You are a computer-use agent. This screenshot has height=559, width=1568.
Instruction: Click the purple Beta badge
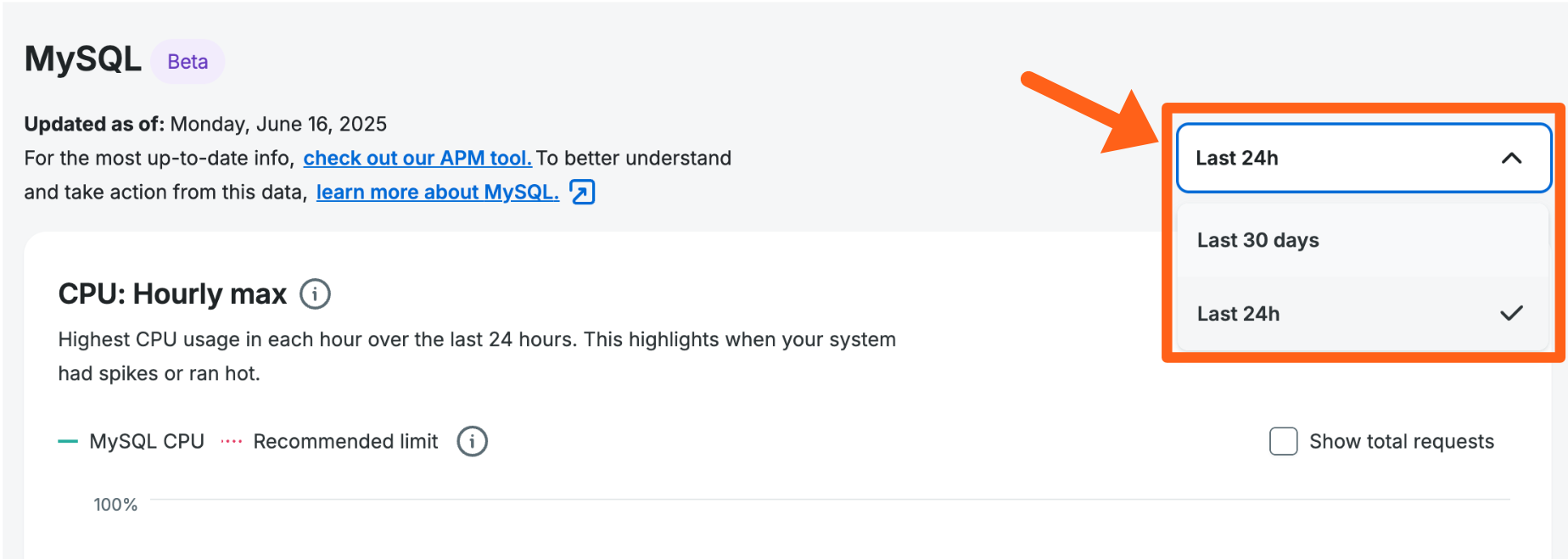coord(188,62)
